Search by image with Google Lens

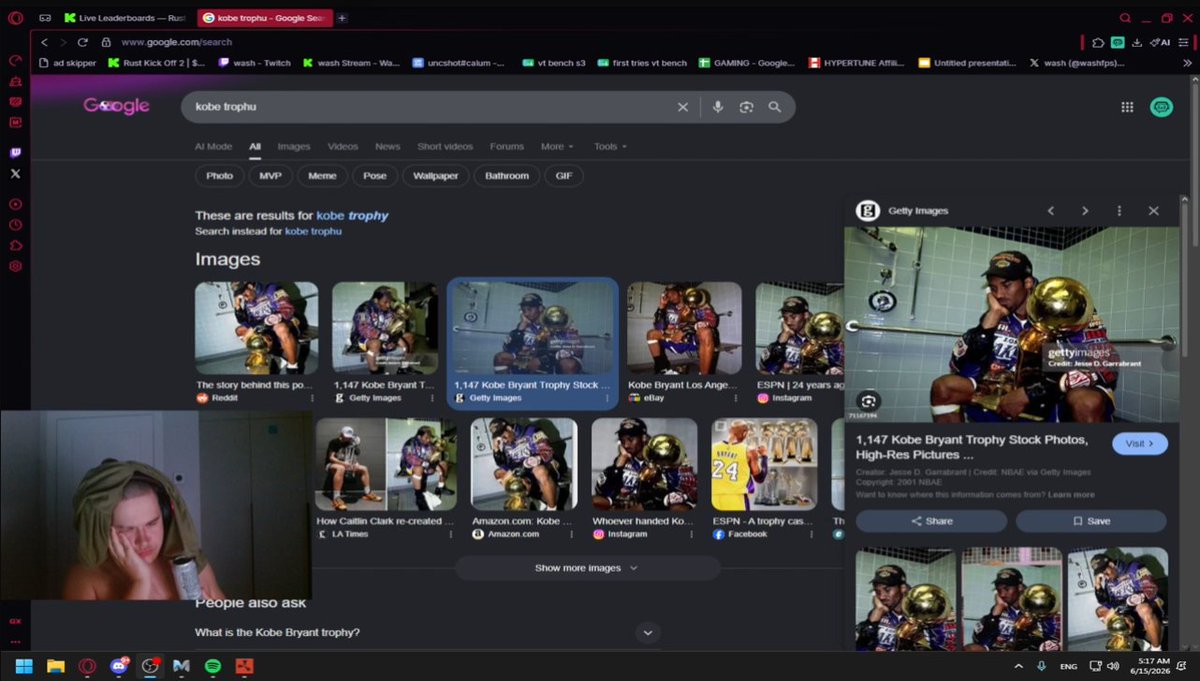pos(746,107)
